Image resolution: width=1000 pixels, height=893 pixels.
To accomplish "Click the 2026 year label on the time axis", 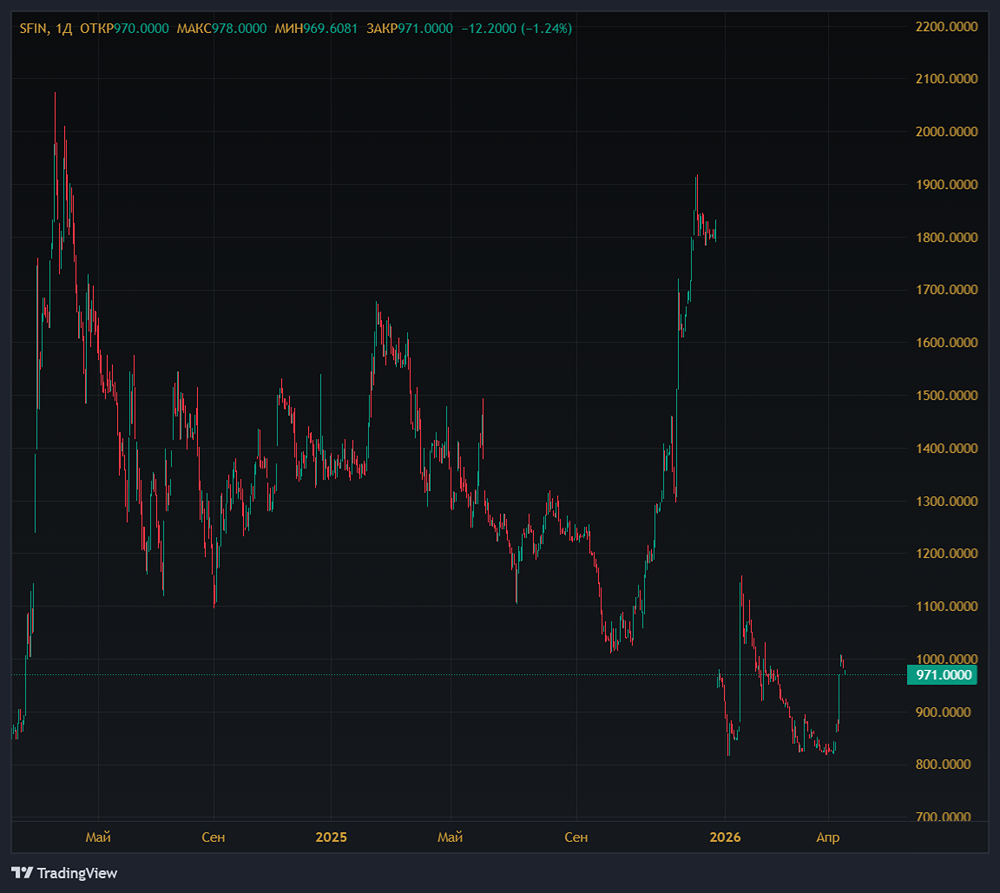I will tap(725, 836).
